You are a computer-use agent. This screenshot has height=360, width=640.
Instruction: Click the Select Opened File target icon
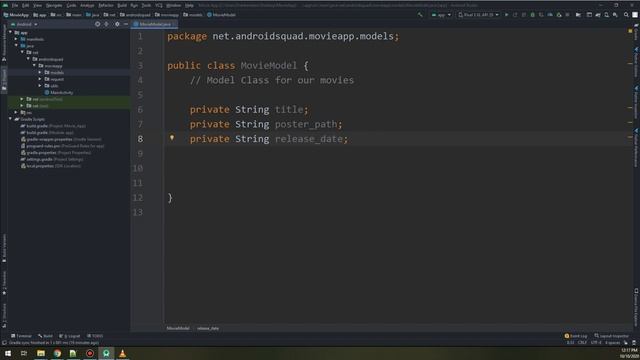click(98, 24)
